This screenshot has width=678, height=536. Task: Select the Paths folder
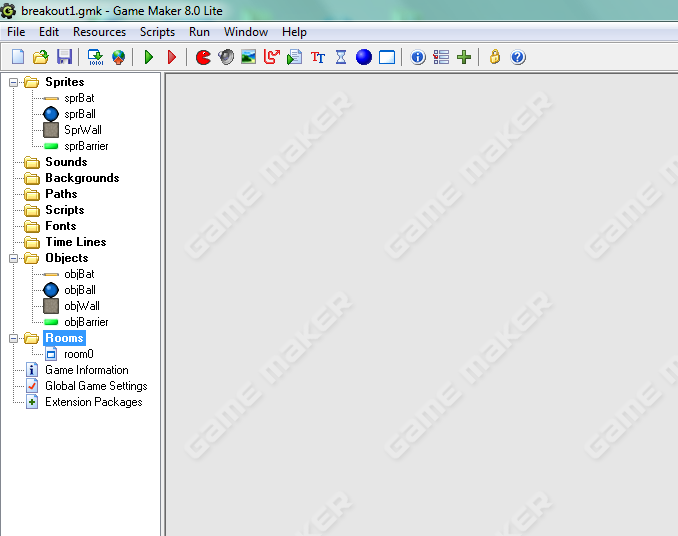tap(61, 194)
